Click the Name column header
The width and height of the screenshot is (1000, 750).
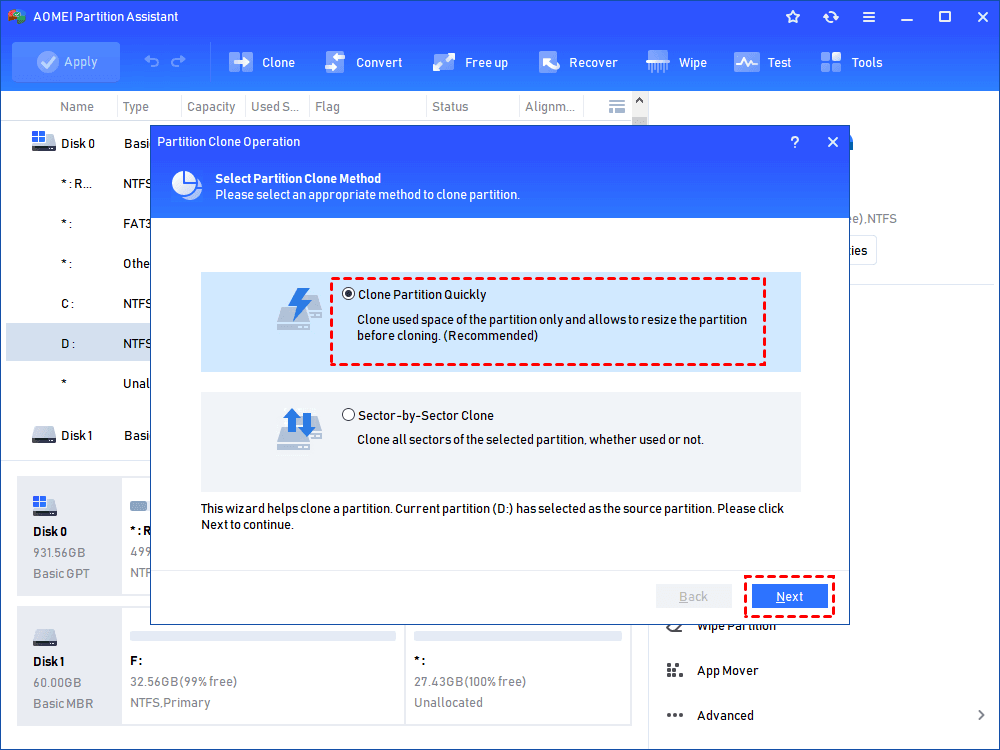[77, 105]
